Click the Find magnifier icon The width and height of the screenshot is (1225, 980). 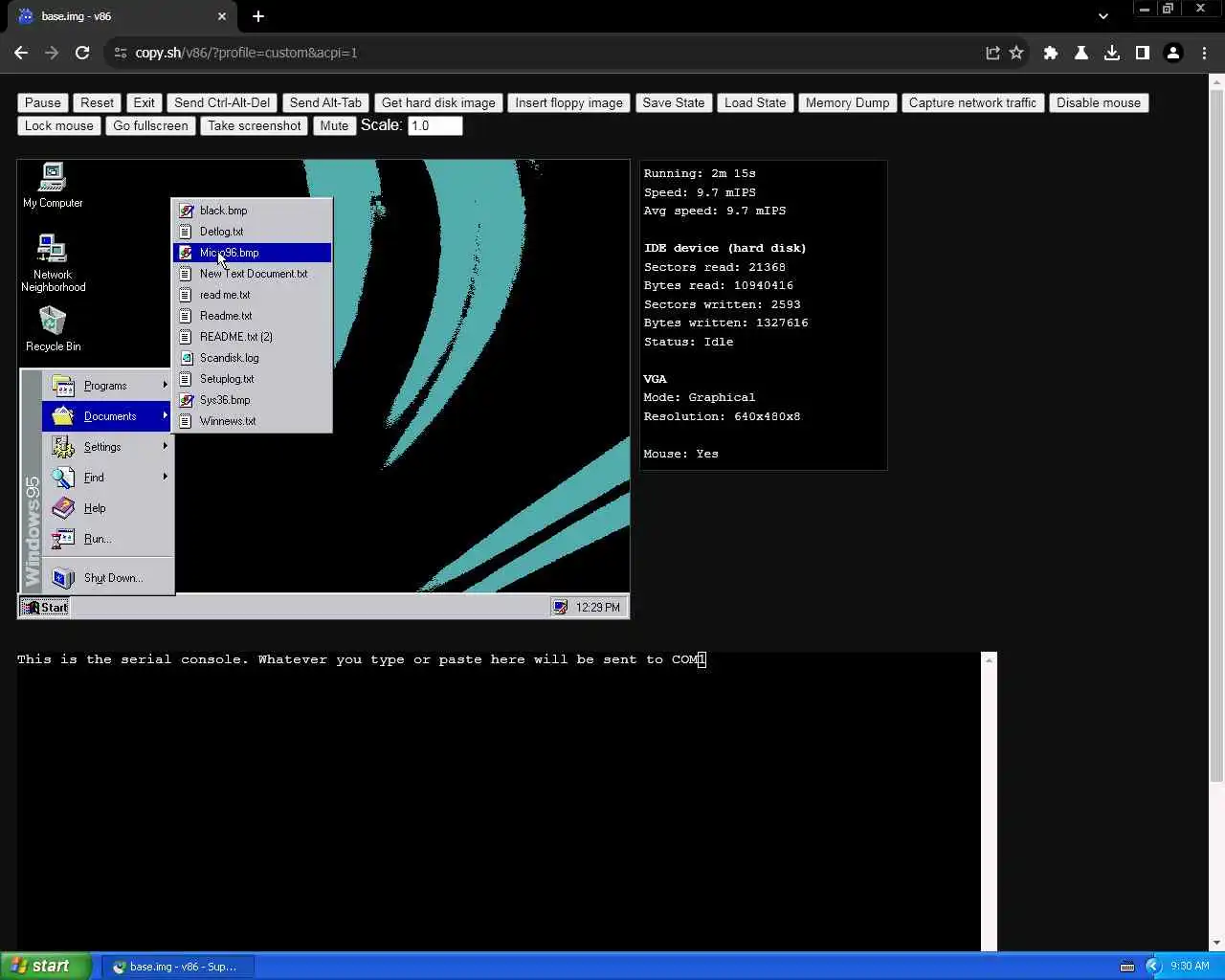pyautogui.click(x=63, y=478)
